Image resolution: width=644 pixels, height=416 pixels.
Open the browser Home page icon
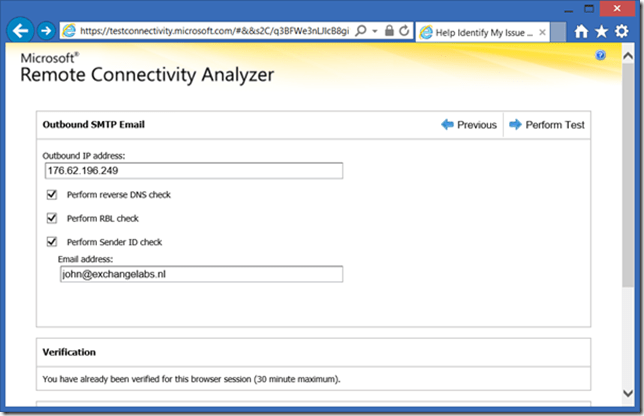pos(582,31)
